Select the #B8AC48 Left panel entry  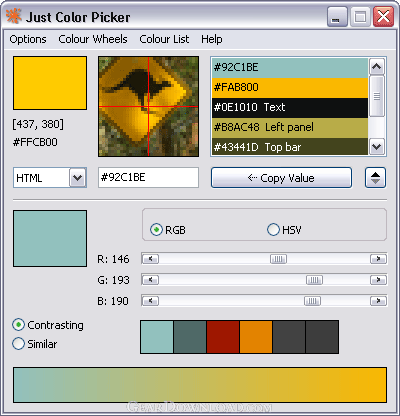[x=290, y=127]
